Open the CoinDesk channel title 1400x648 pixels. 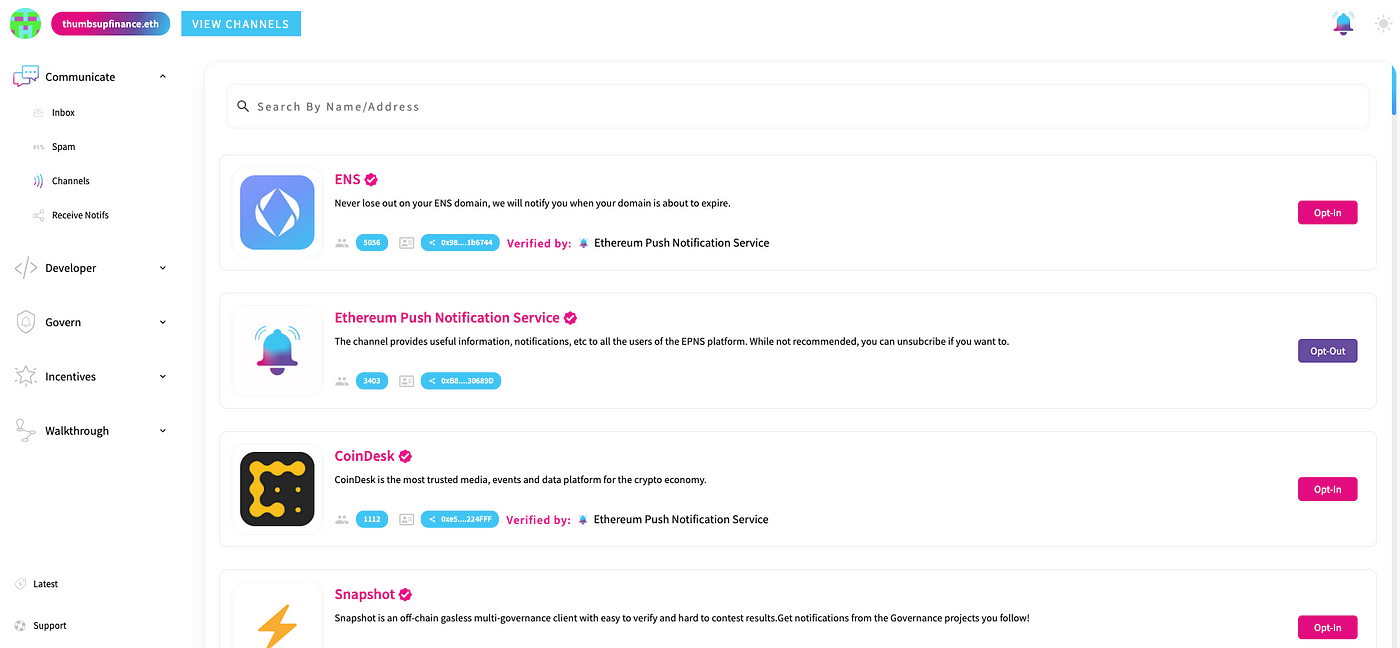point(364,456)
